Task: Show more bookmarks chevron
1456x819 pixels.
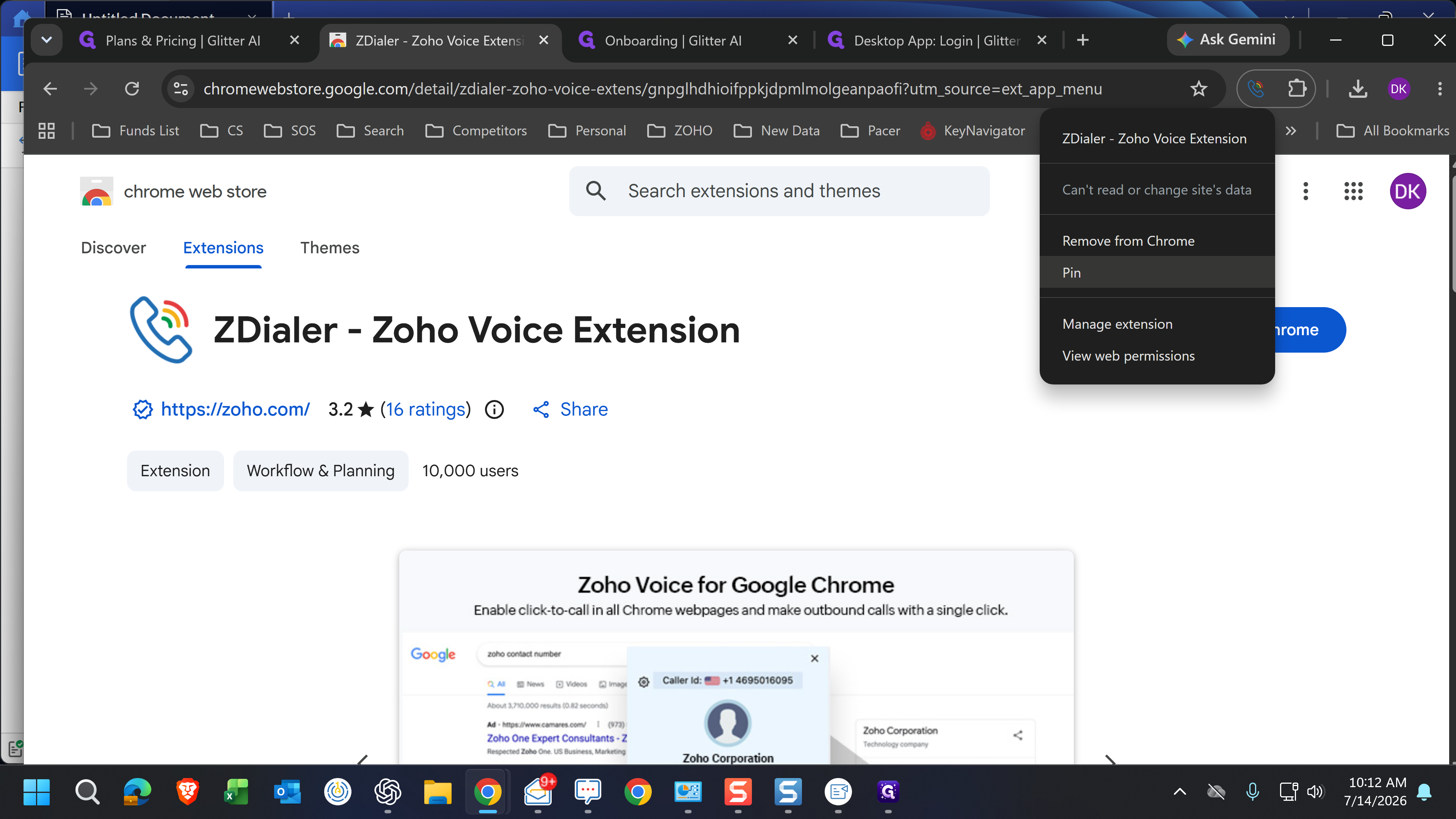Action: (x=1290, y=130)
